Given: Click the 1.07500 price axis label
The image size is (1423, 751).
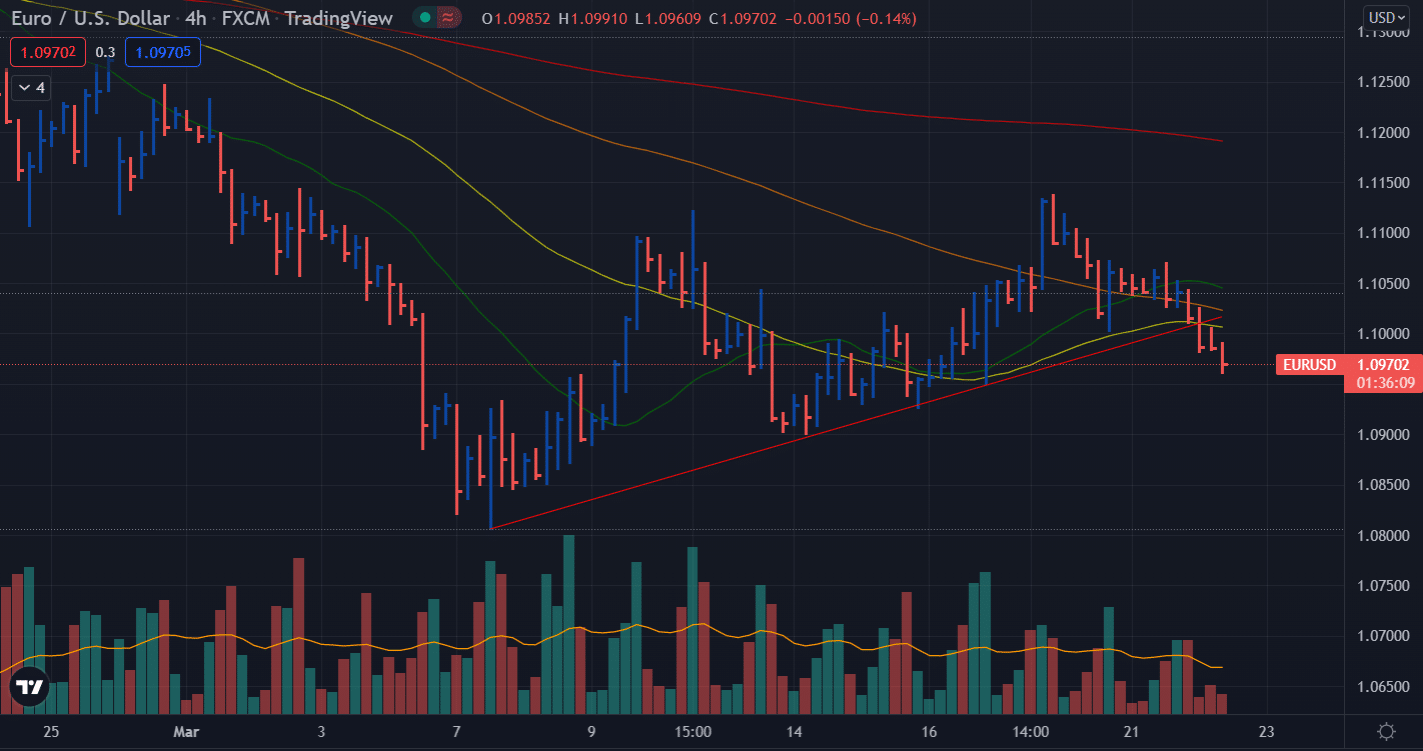Looking at the screenshot, I should 1383,586.
